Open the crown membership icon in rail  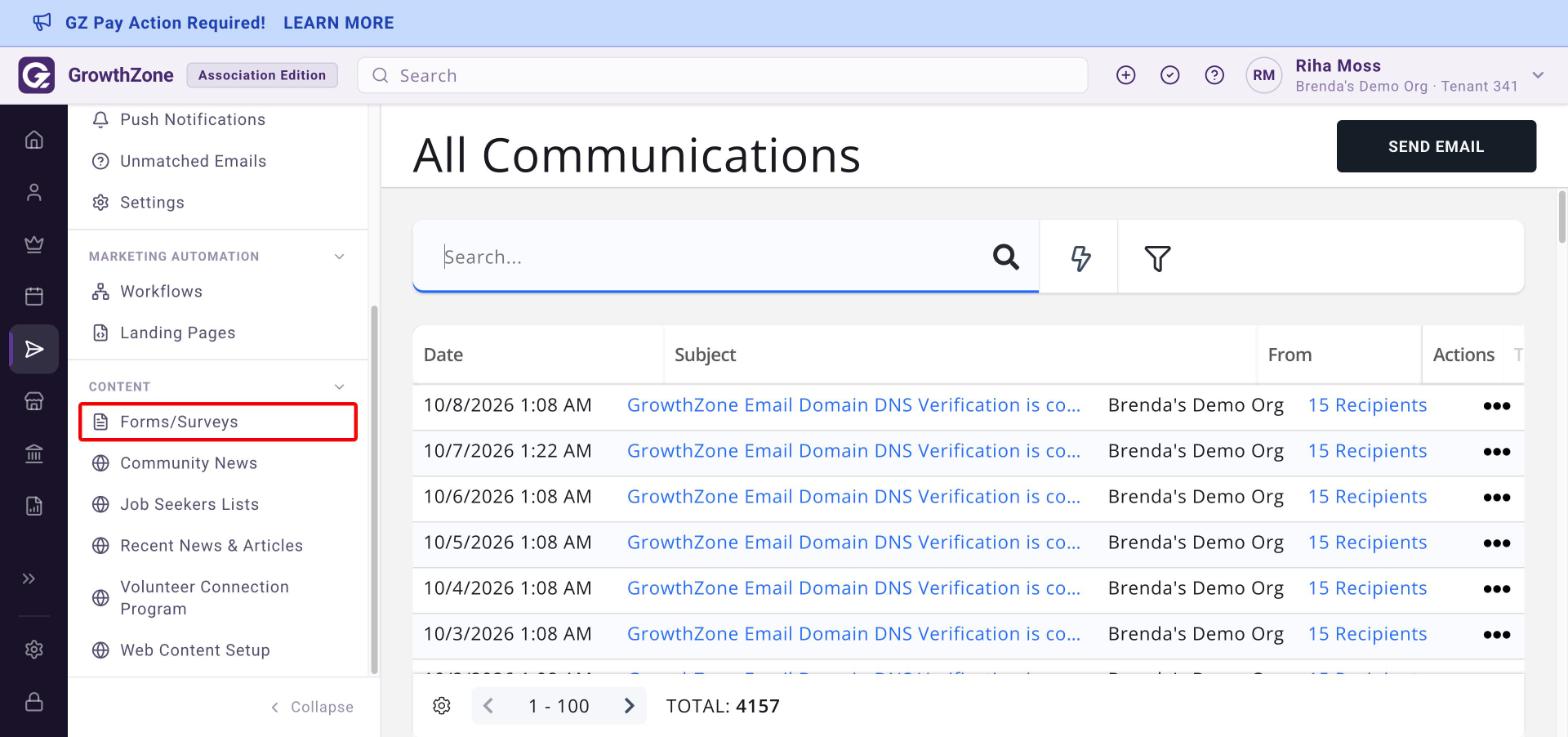point(34,244)
